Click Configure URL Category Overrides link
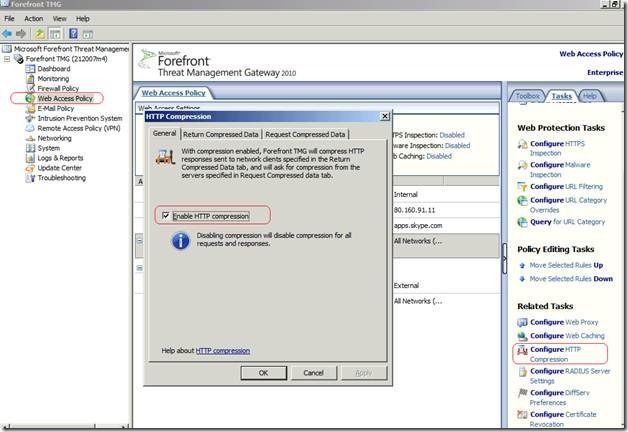 [x=568, y=205]
